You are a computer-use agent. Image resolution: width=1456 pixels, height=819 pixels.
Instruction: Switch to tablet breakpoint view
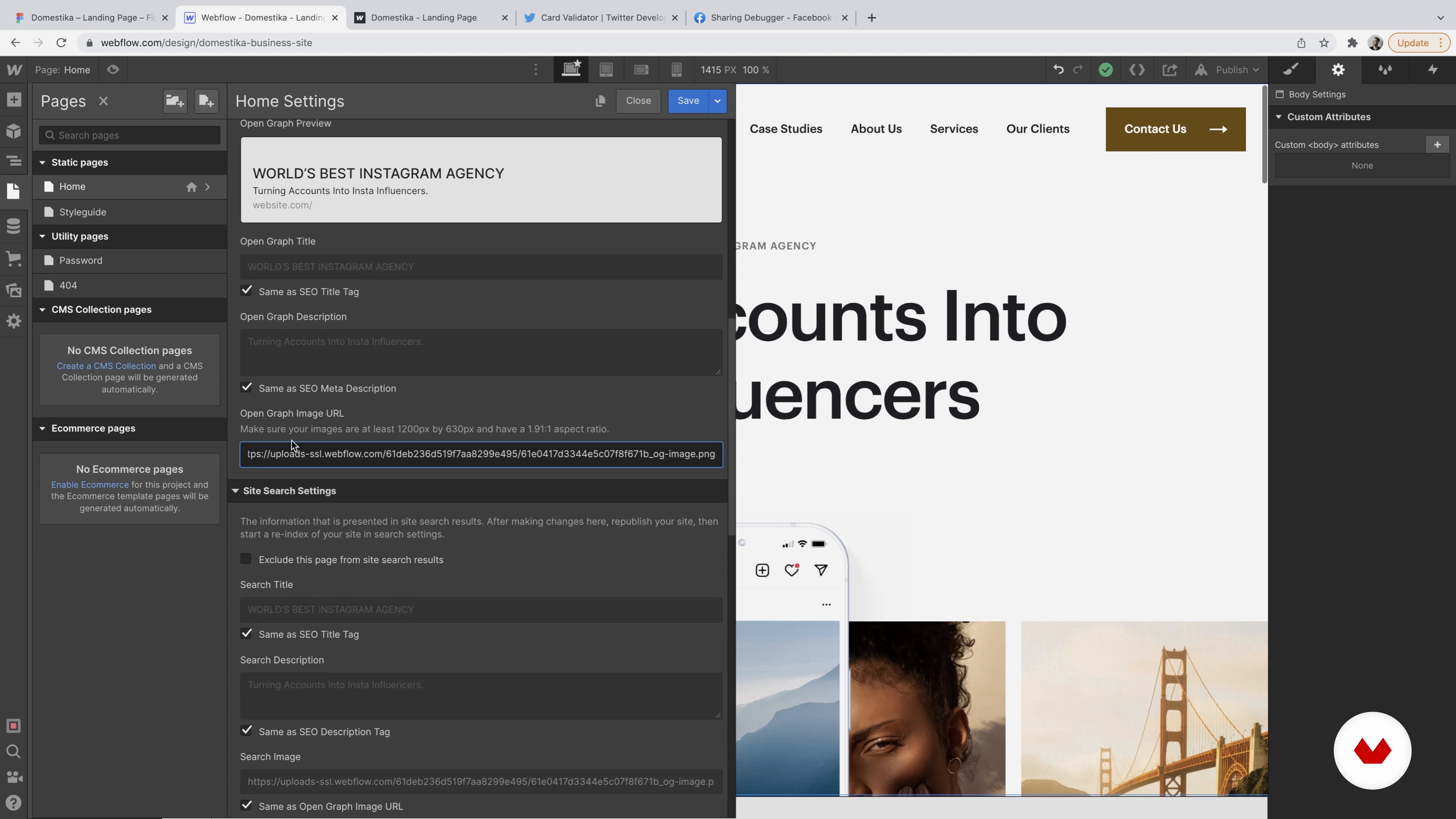606,69
